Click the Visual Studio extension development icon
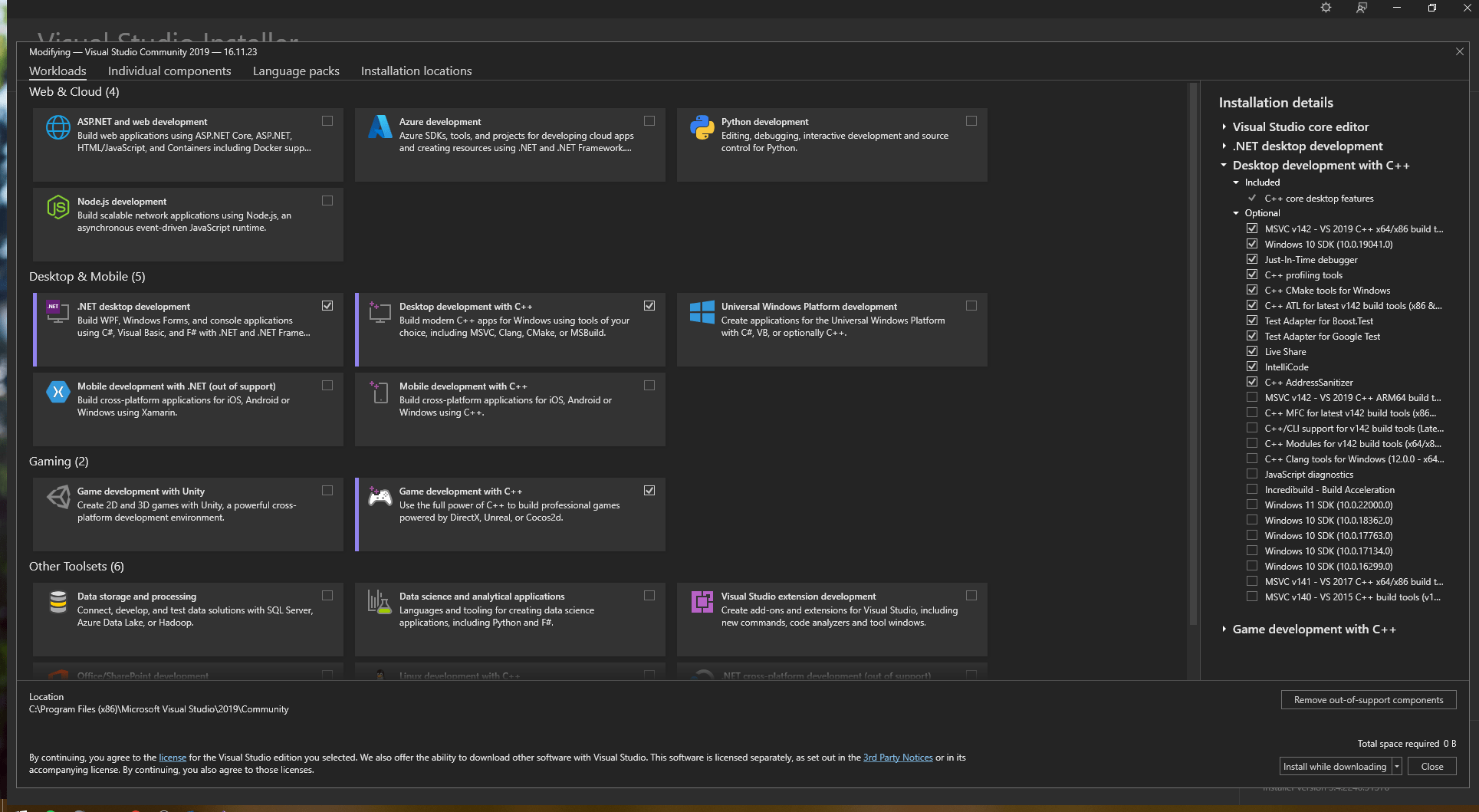Viewport: 1479px width, 812px height. point(702,602)
